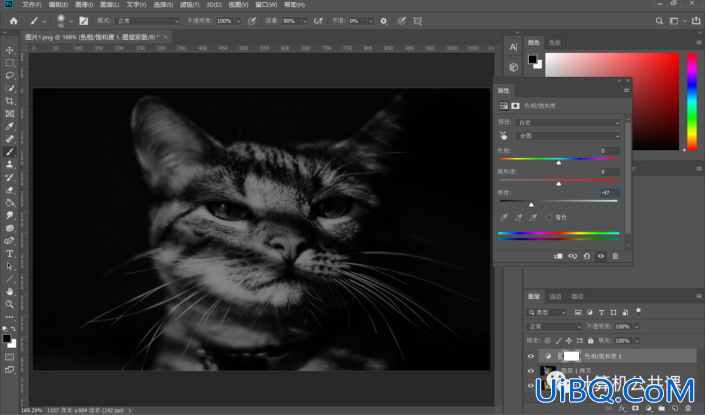Click the 明度 lightness slider handle
The height and width of the screenshot is (415, 705).
tap(531, 205)
